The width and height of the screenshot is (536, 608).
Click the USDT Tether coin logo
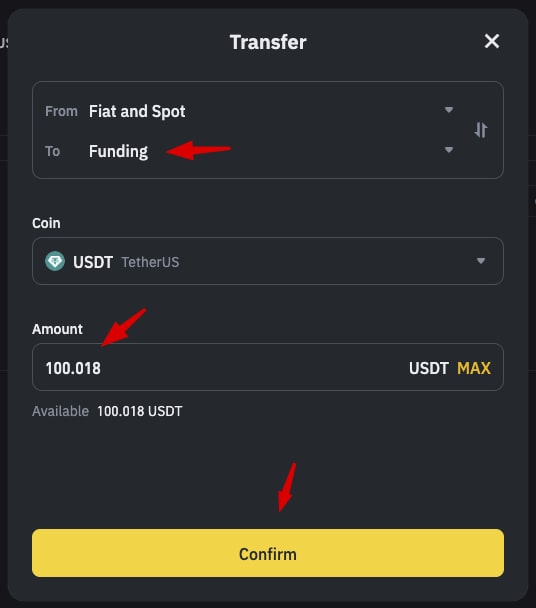pos(55,261)
